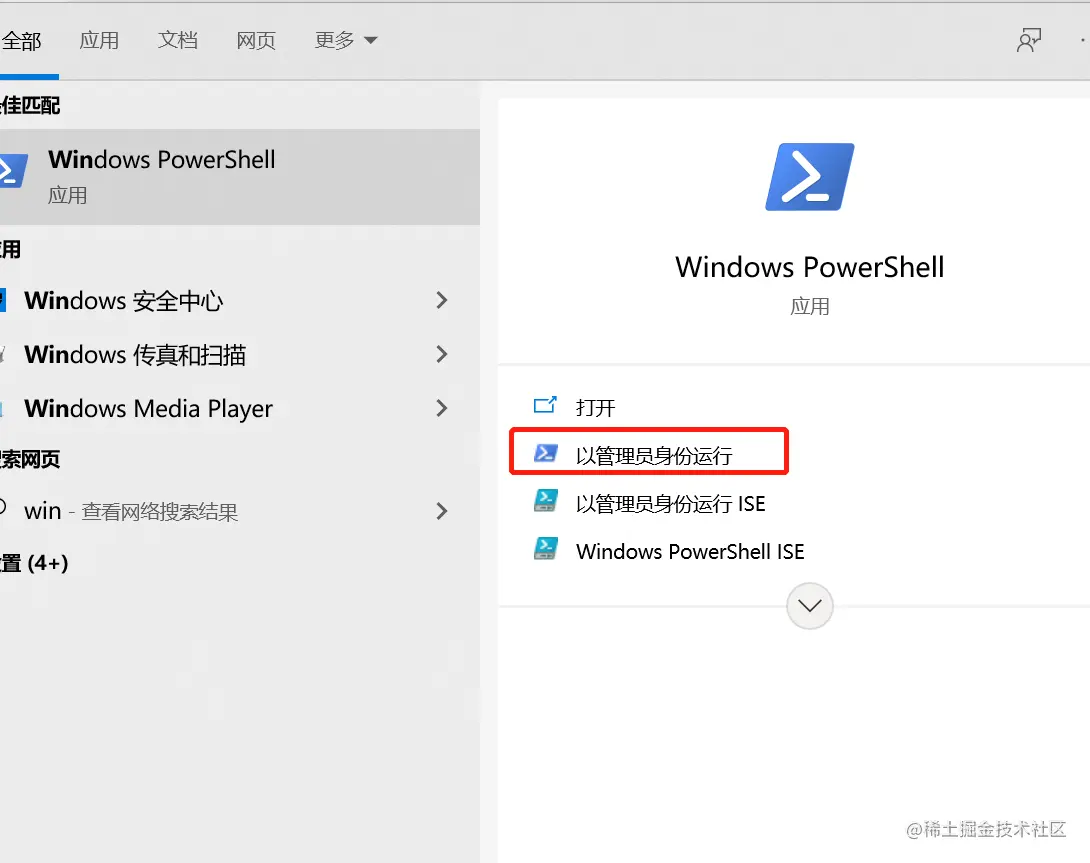The height and width of the screenshot is (863, 1090).
Task: Click PowerShell icon beside 以管理员身份运行
Action: point(546,453)
